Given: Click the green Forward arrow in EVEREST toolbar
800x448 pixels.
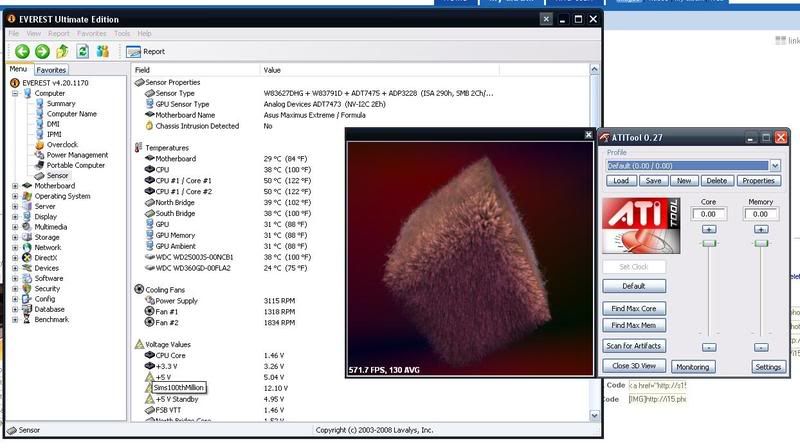Looking at the screenshot, I should coord(42,51).
